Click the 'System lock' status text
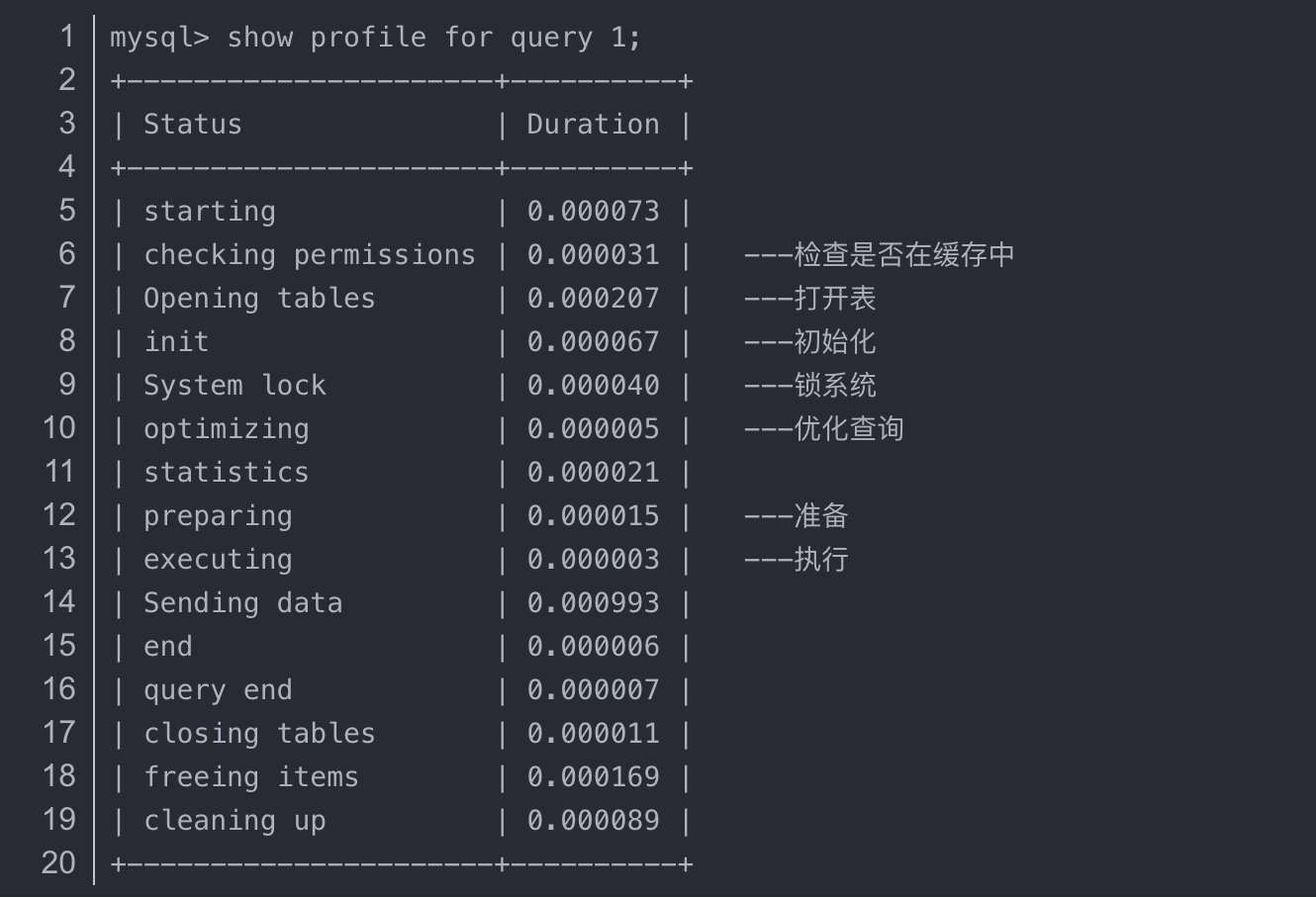 coord(235,386)
